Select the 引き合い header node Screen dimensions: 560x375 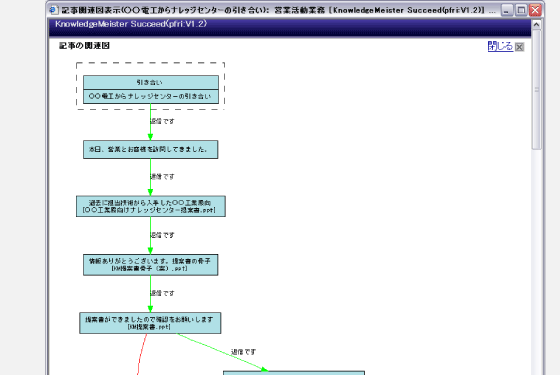coord(151,82)
